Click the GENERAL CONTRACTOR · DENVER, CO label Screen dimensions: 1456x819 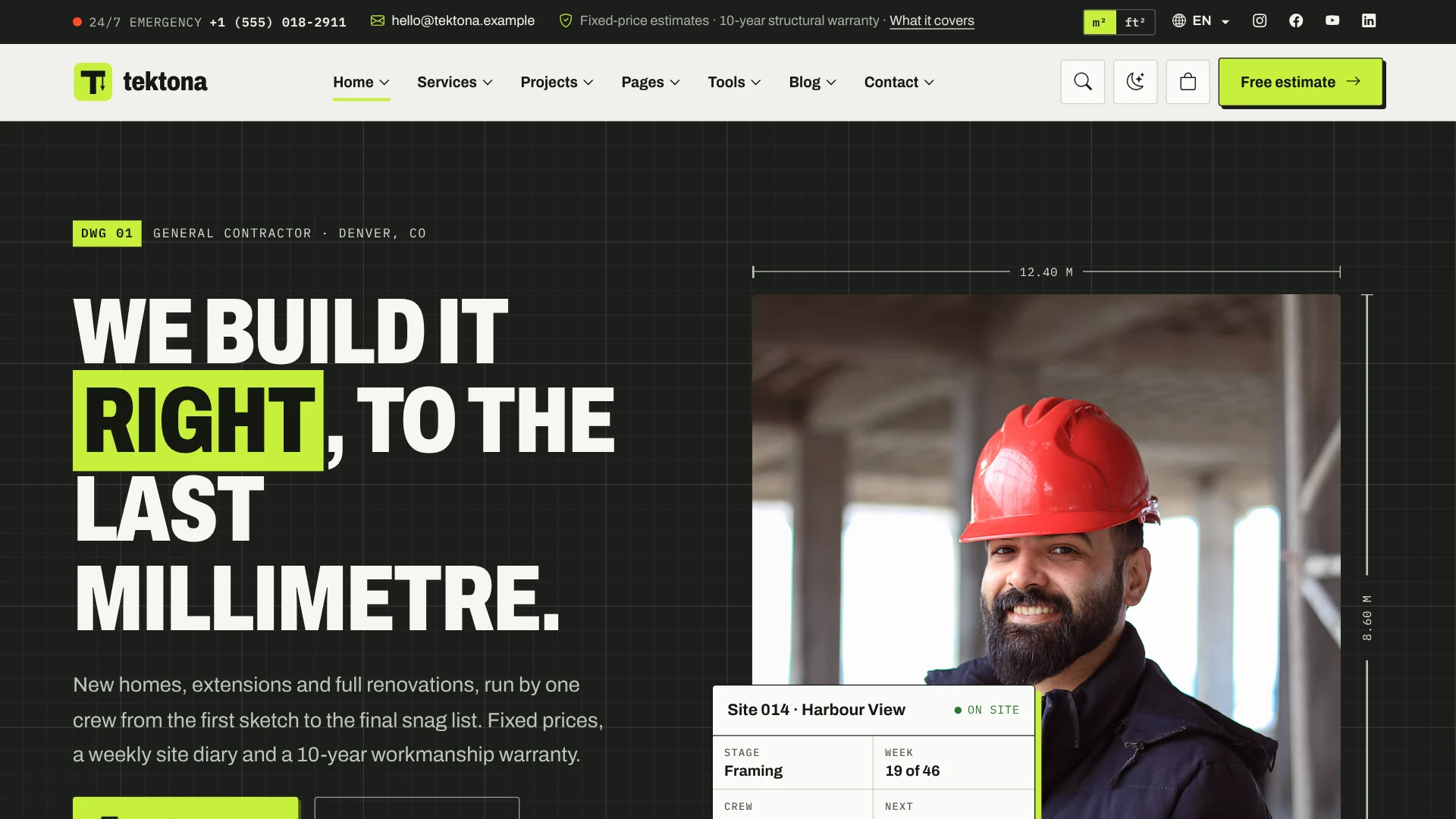[x=290, y=234]
